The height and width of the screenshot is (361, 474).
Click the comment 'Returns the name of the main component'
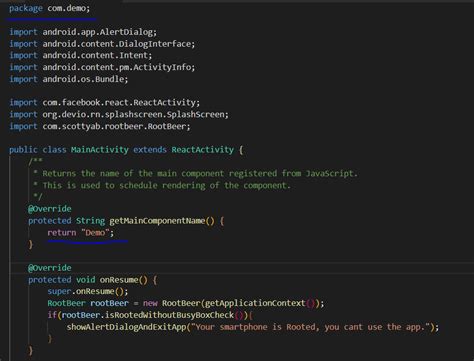(195, 173)
